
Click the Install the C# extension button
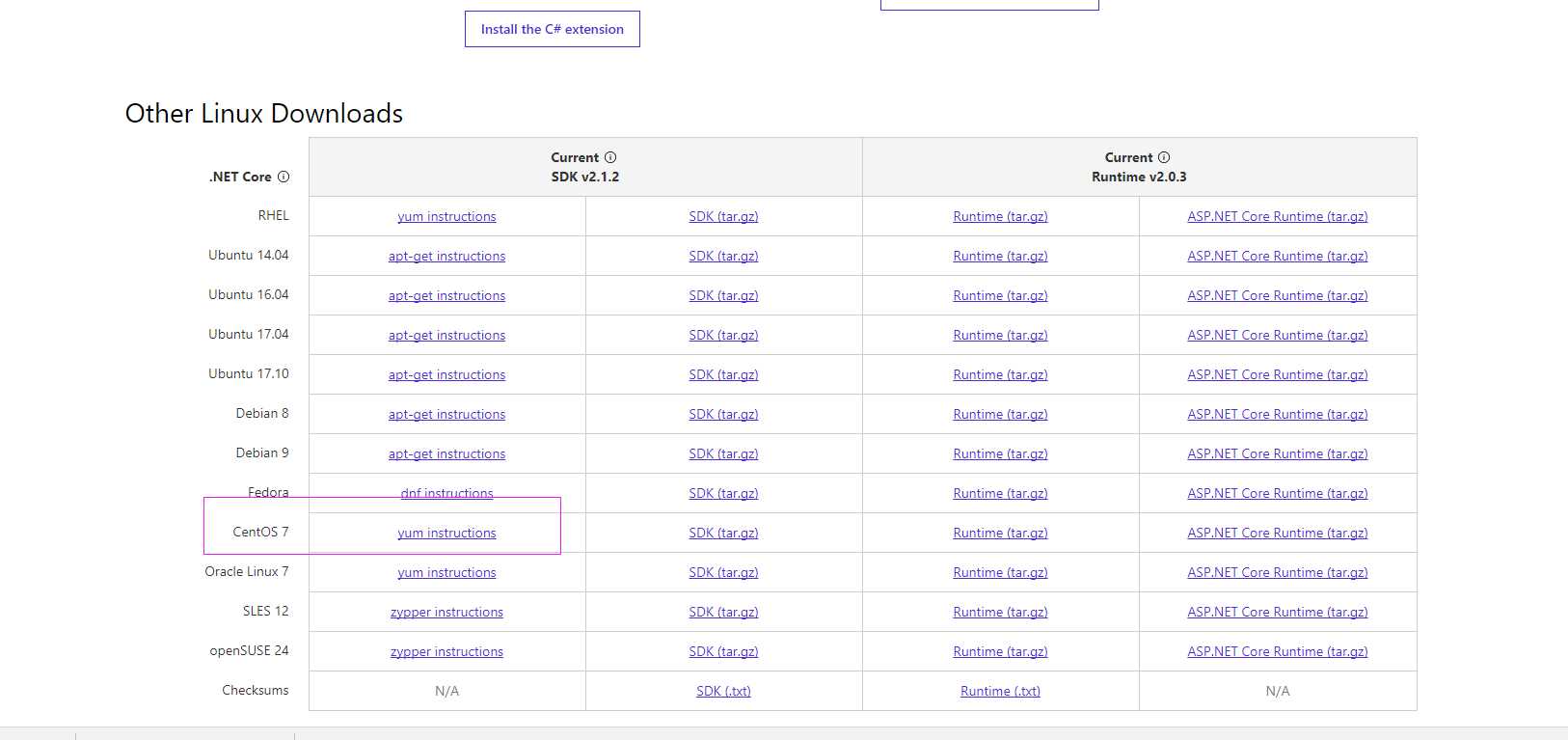tap(553, 29)
